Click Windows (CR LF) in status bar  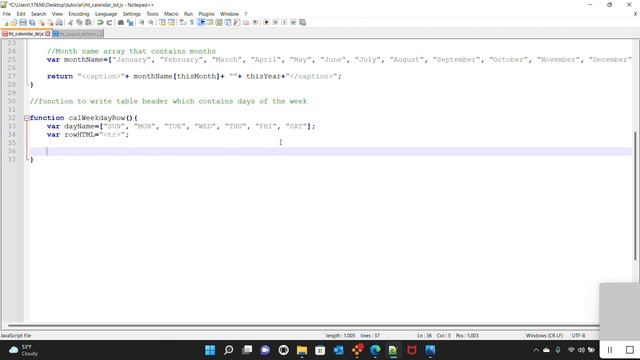(x=544, y=336)
